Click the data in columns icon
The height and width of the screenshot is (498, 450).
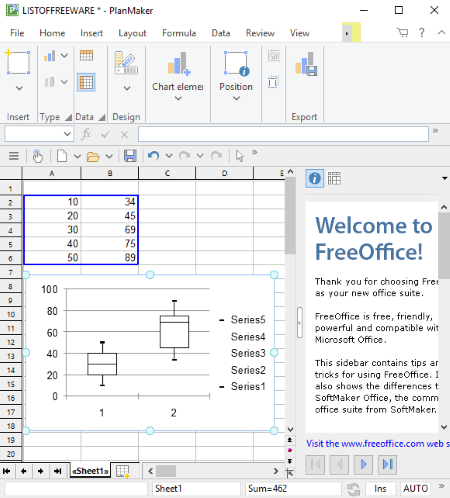86,55
